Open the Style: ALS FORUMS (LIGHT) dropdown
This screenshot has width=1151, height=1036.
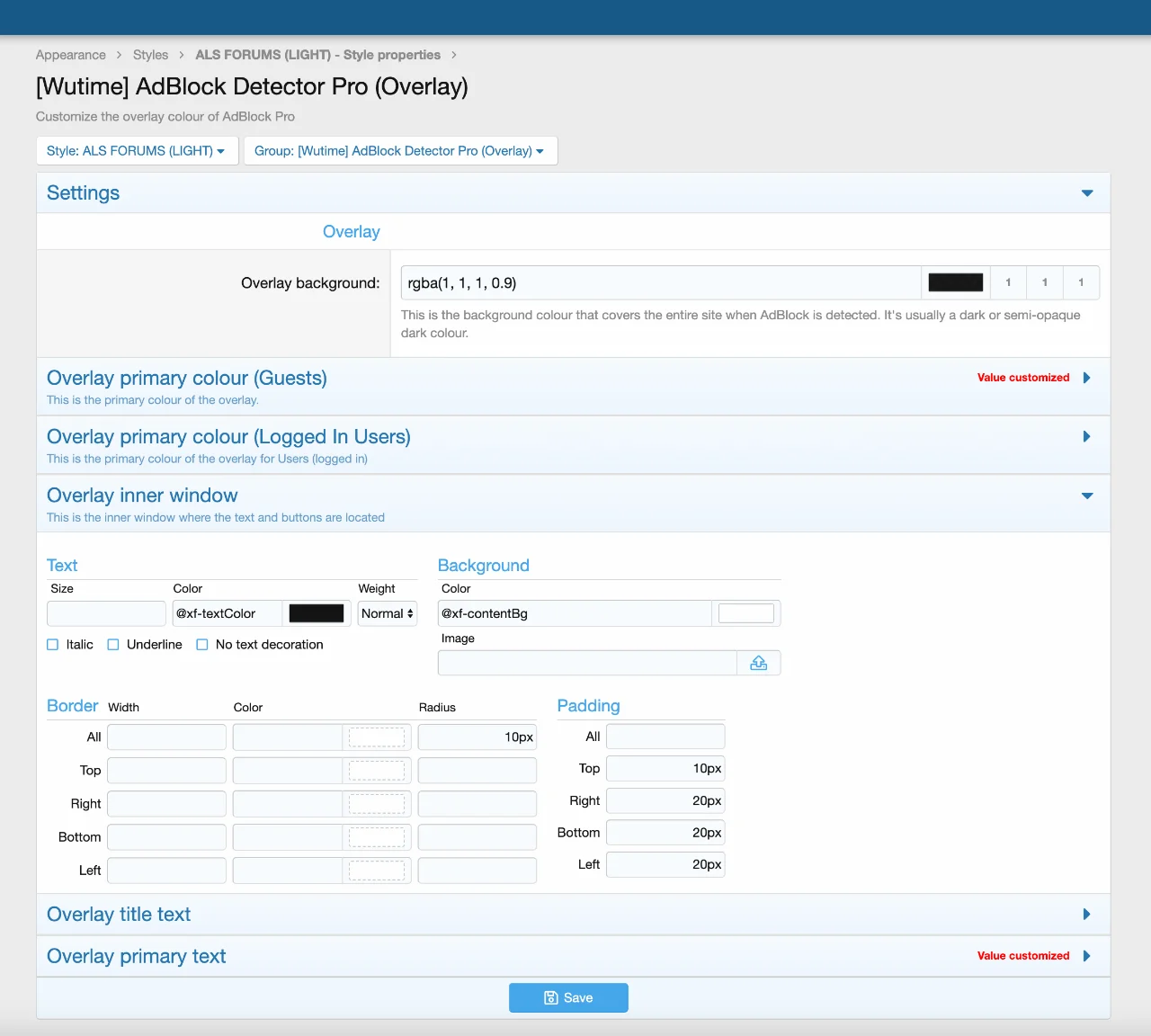pyautogui.click(x=137, y=151)
